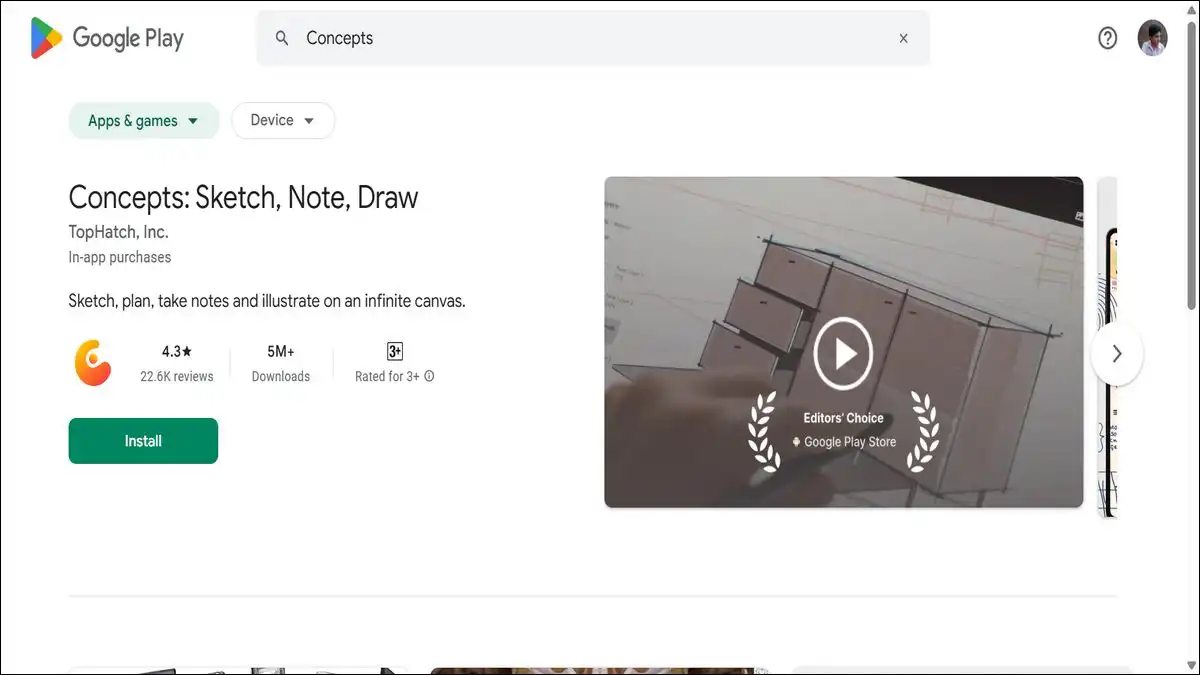Click the Editors' Choice label
Screen dimensions: 1200x675
pos(843,418)
